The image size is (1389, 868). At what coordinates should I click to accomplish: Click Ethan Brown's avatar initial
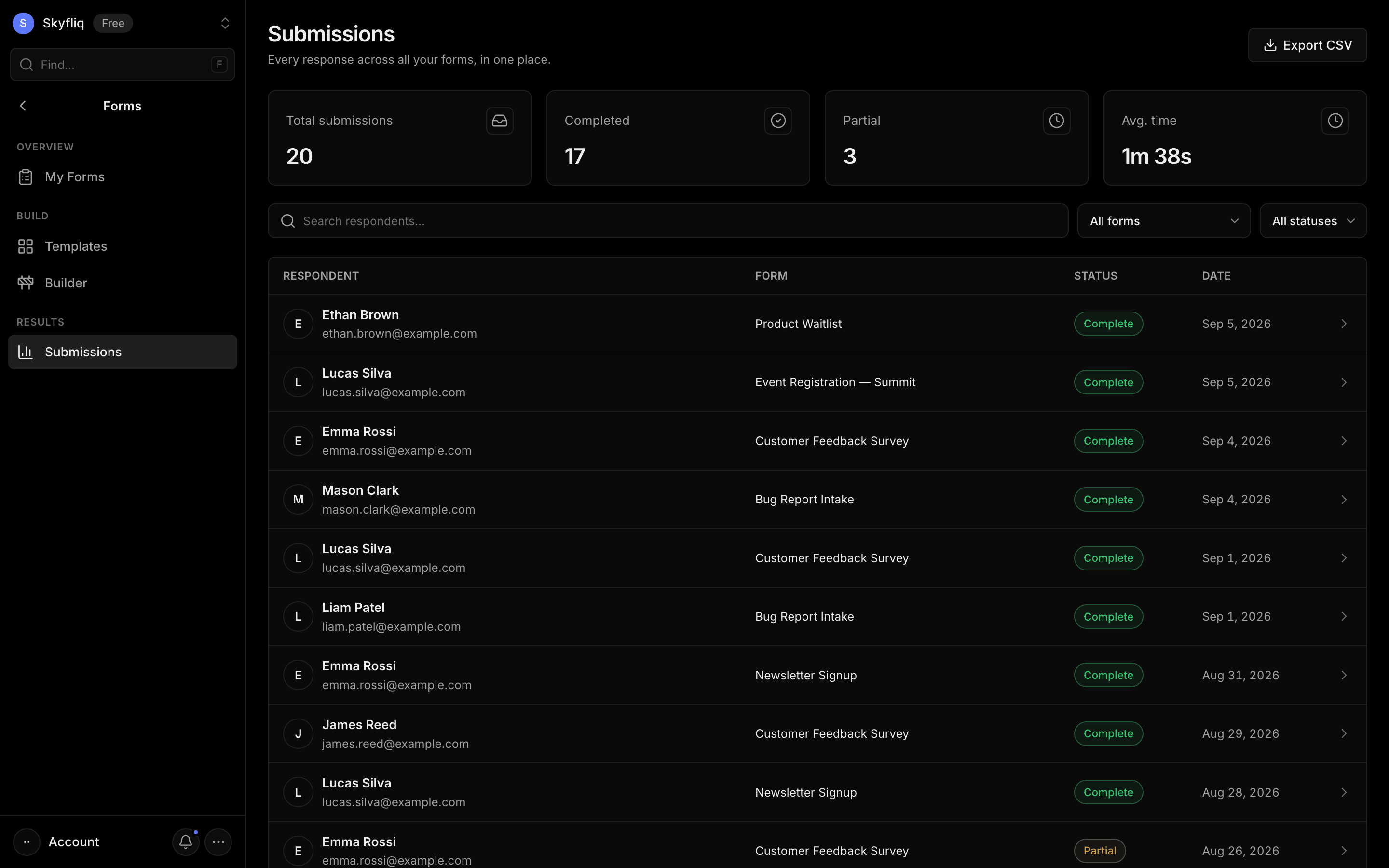(298, 324)
